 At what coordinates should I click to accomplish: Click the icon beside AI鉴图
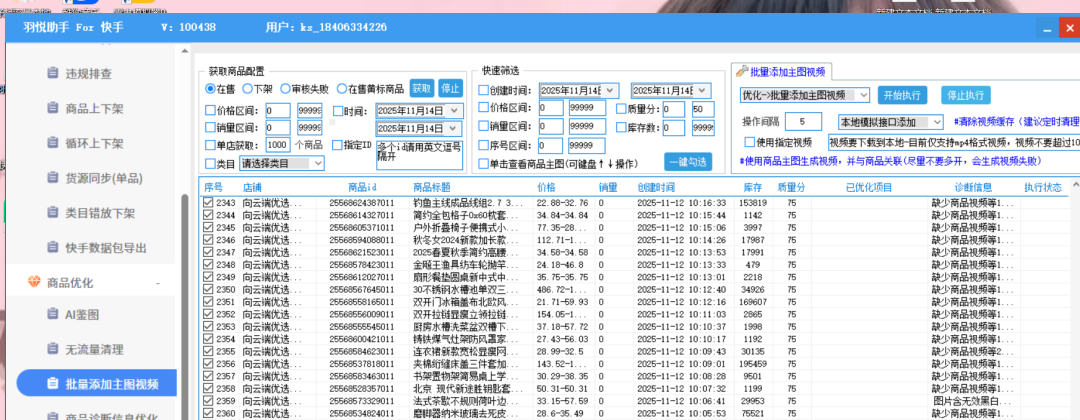52,314
